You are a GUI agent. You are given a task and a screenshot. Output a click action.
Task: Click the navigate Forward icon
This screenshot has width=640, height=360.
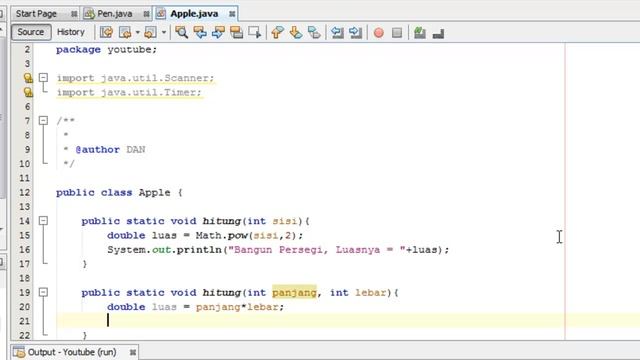[x=151, y=32]
